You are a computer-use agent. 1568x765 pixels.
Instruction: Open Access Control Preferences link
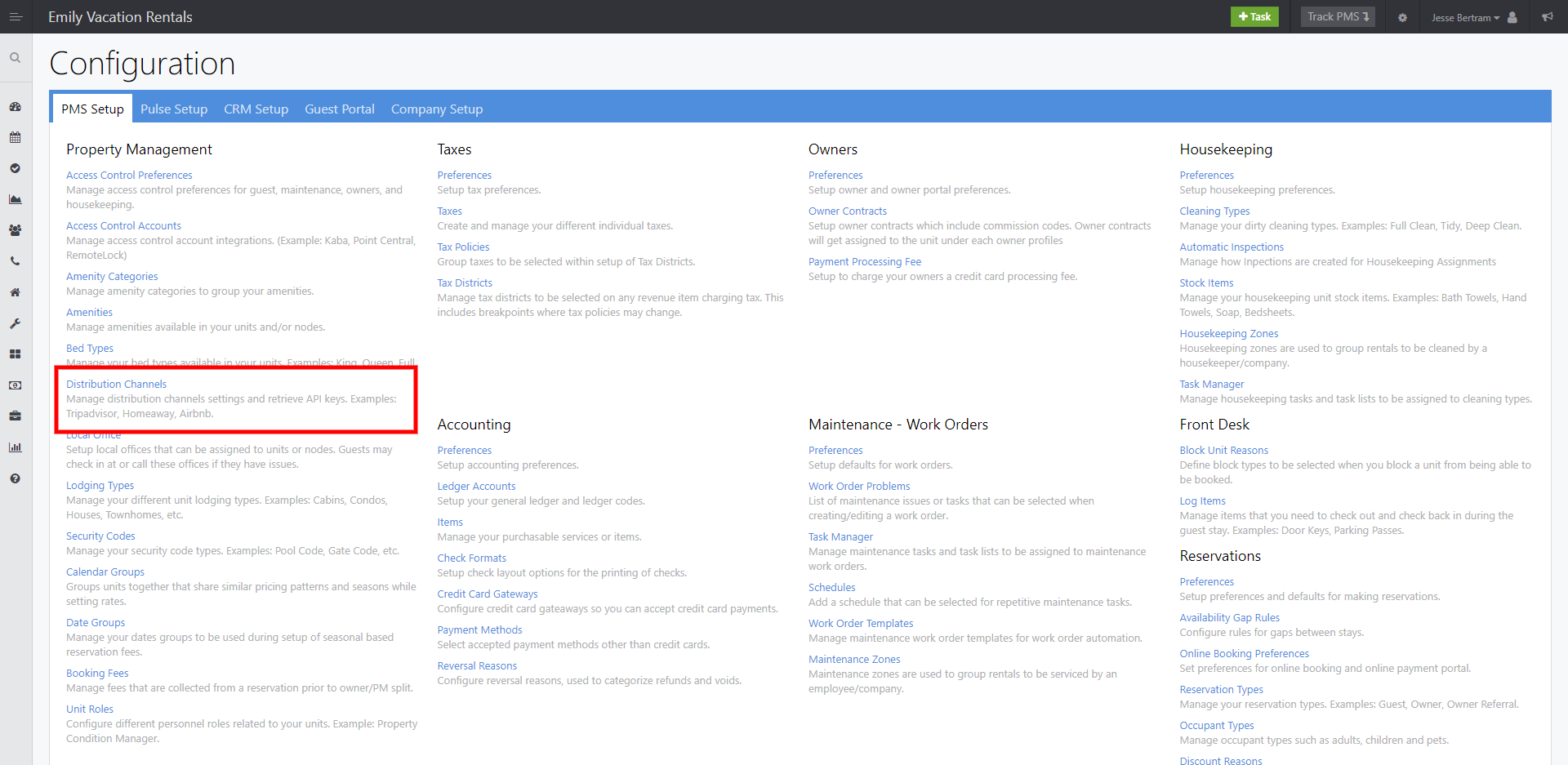point(129,175)
